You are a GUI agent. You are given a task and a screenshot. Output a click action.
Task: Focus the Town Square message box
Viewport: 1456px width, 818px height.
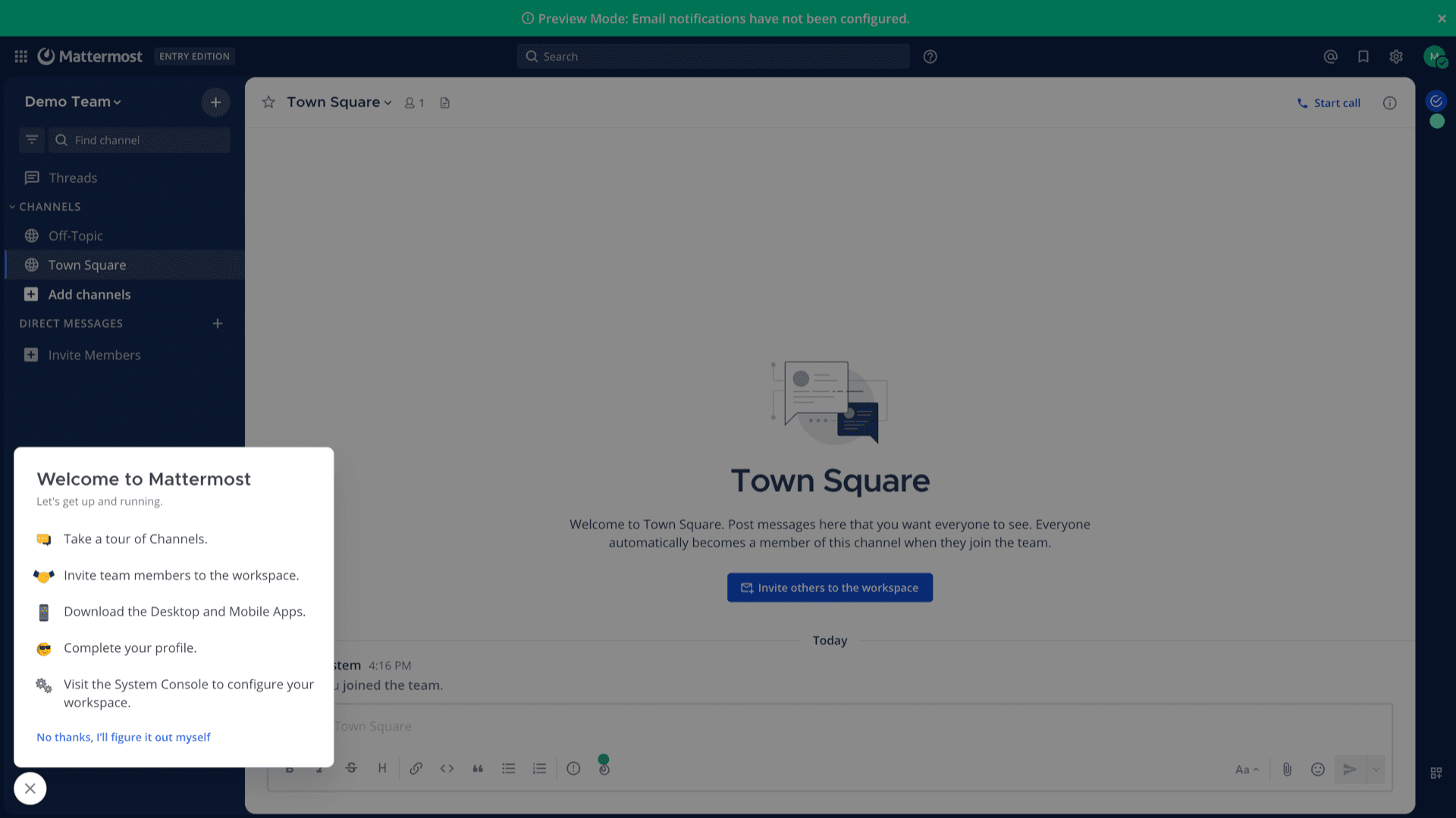pyautogui.click(x=830, y=726)
